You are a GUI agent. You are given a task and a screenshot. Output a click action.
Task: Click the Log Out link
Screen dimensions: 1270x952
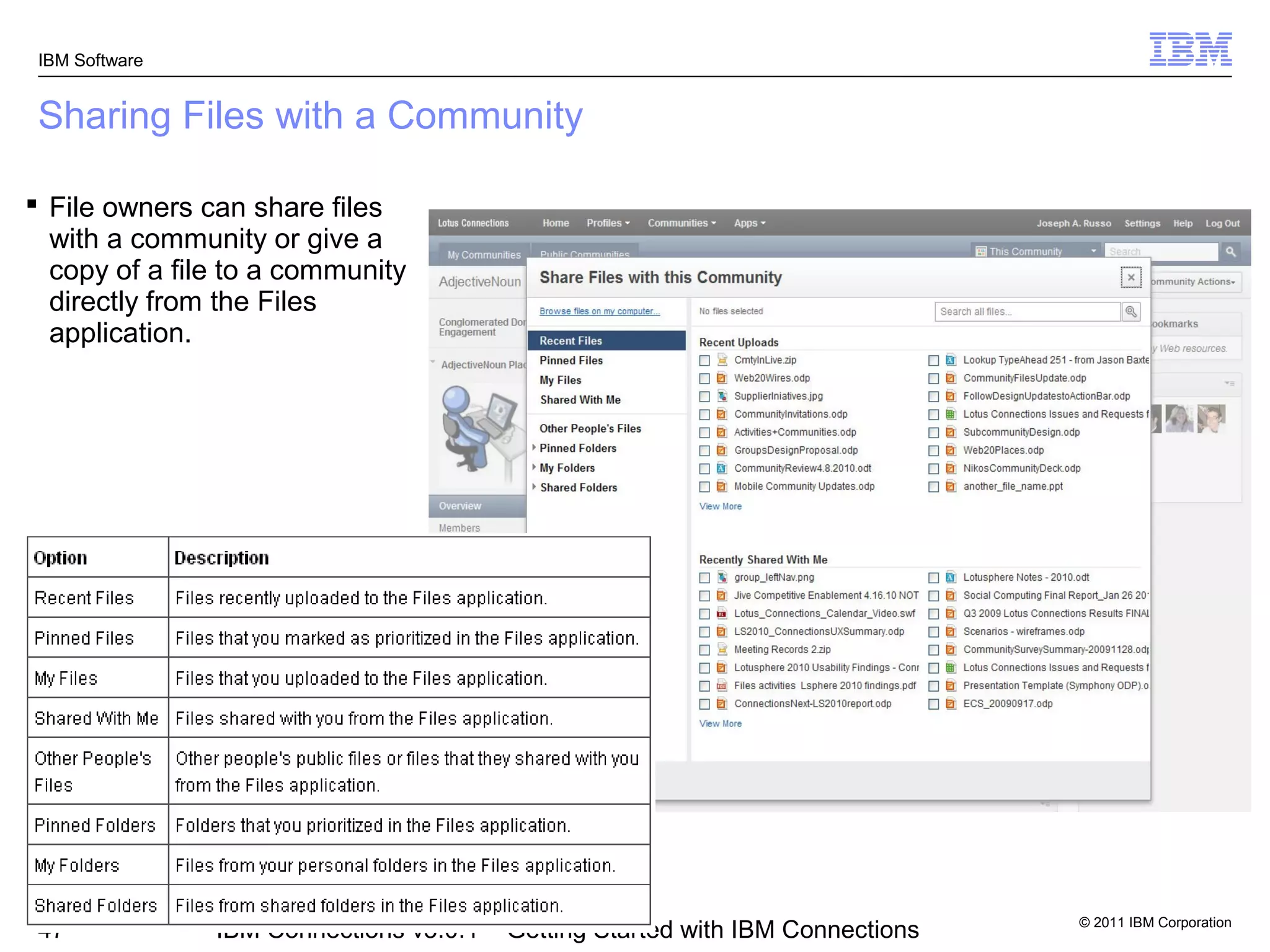tap(1222, 224)
